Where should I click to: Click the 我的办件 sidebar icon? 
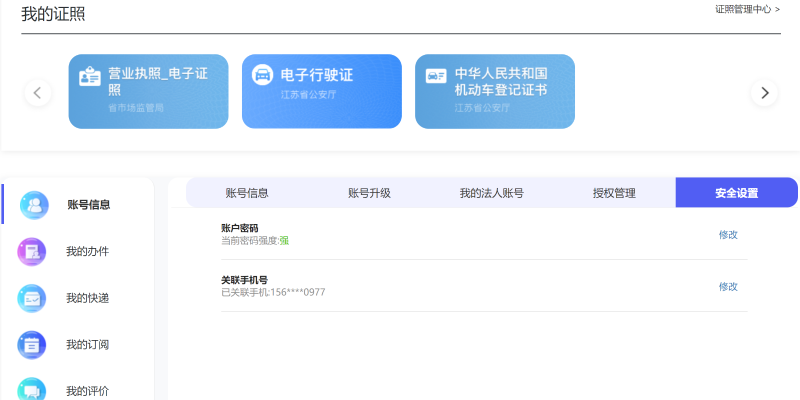click(32, 251)
